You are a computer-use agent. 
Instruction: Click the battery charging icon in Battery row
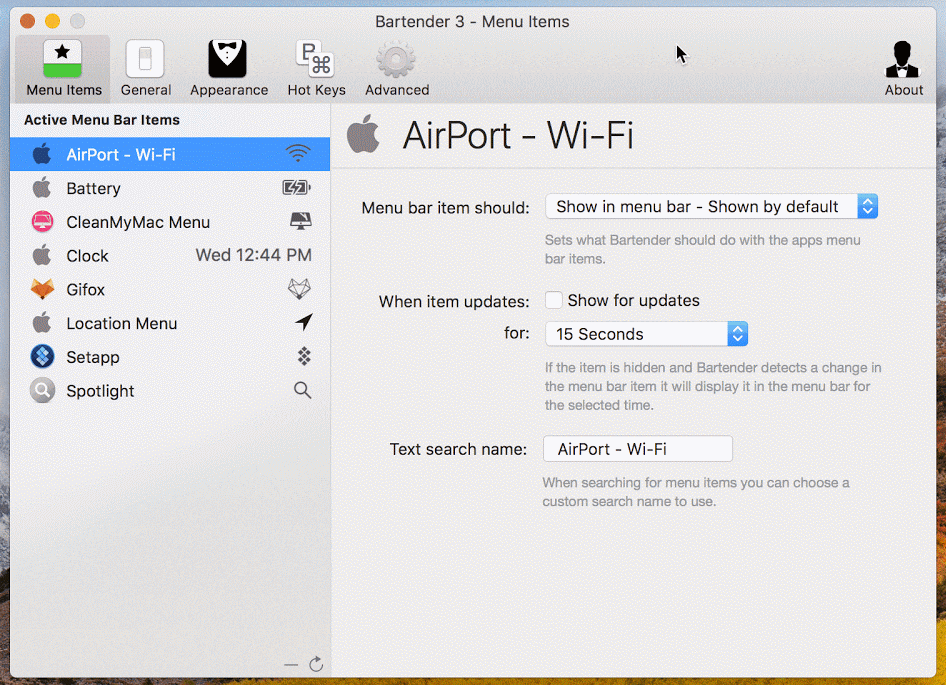296,188
